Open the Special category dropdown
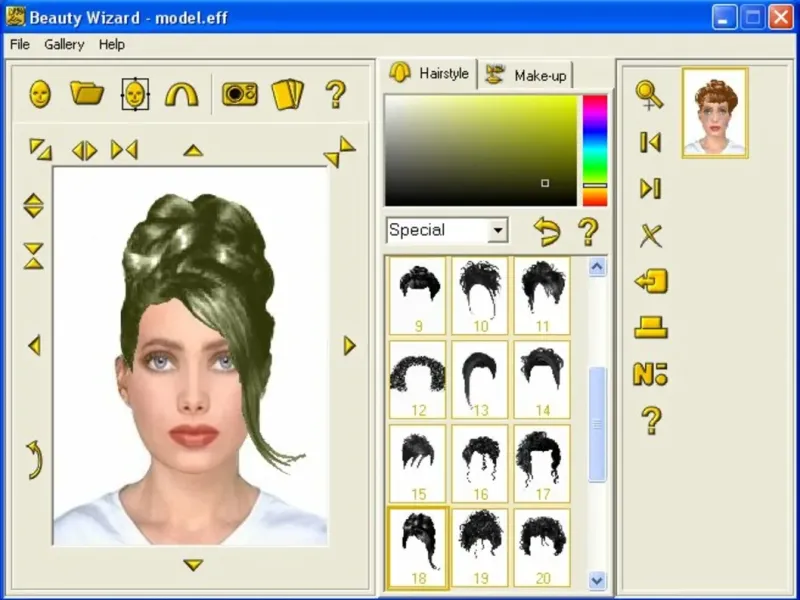Image resolution: width=800 pixels, height=600 pixels. pyautogui.click(x=497, y=231)
